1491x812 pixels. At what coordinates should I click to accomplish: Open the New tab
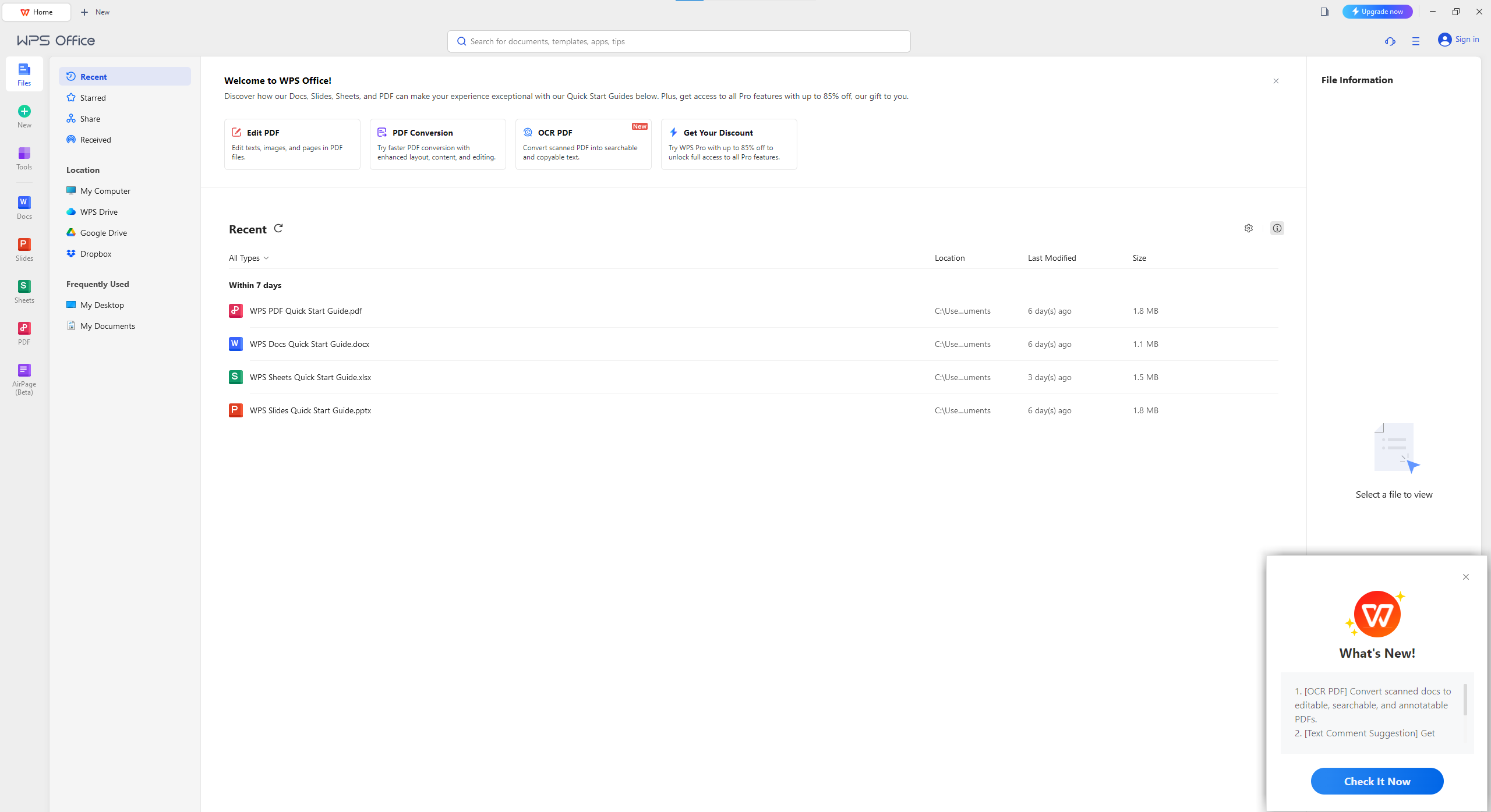click(96, 12)
